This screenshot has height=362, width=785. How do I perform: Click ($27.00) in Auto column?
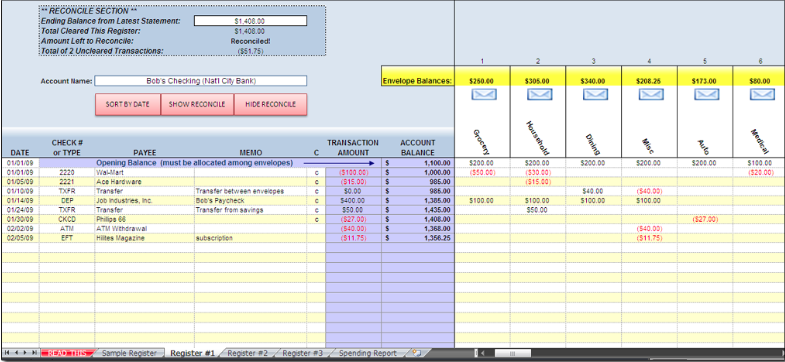[x=705, y=219]
